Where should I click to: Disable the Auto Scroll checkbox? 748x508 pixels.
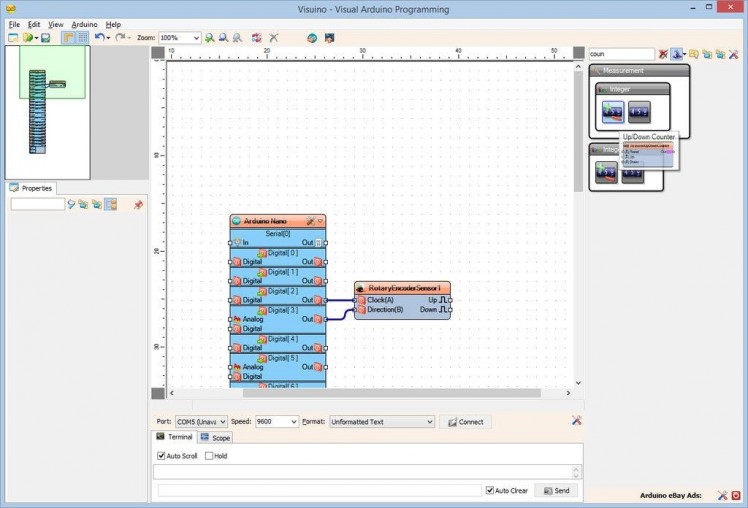(162, 456)
